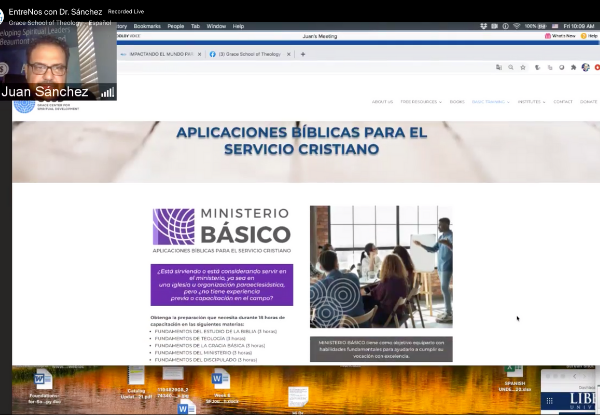
Task: Click the Wi-Fi status icon
Action: [517, 26]
